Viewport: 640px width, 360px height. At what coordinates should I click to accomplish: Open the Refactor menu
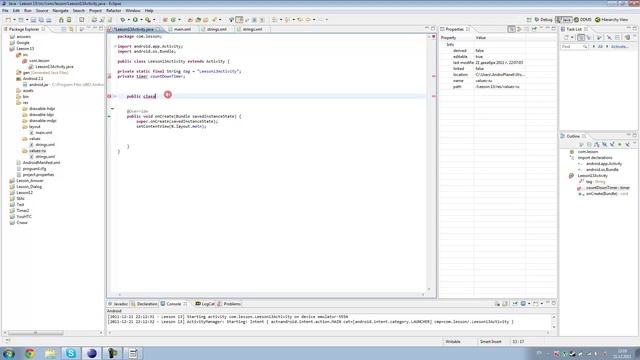point(113,10)
